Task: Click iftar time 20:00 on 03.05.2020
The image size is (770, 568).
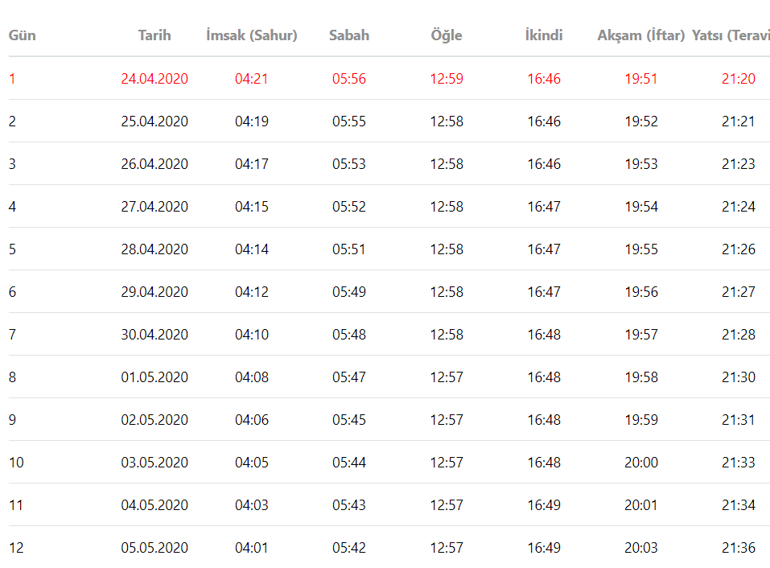Action: (x=641, y=462)
